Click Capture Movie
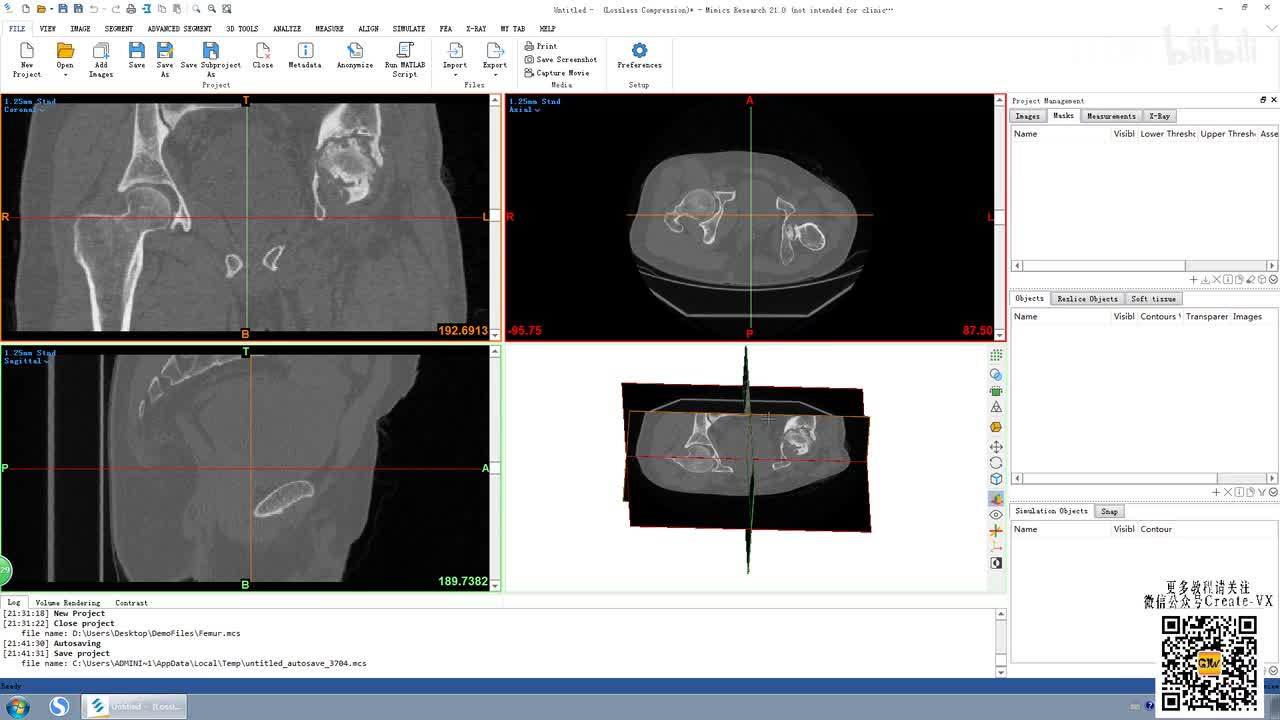The width and height of the screenshot is (1280, 720). click(557, 73)
